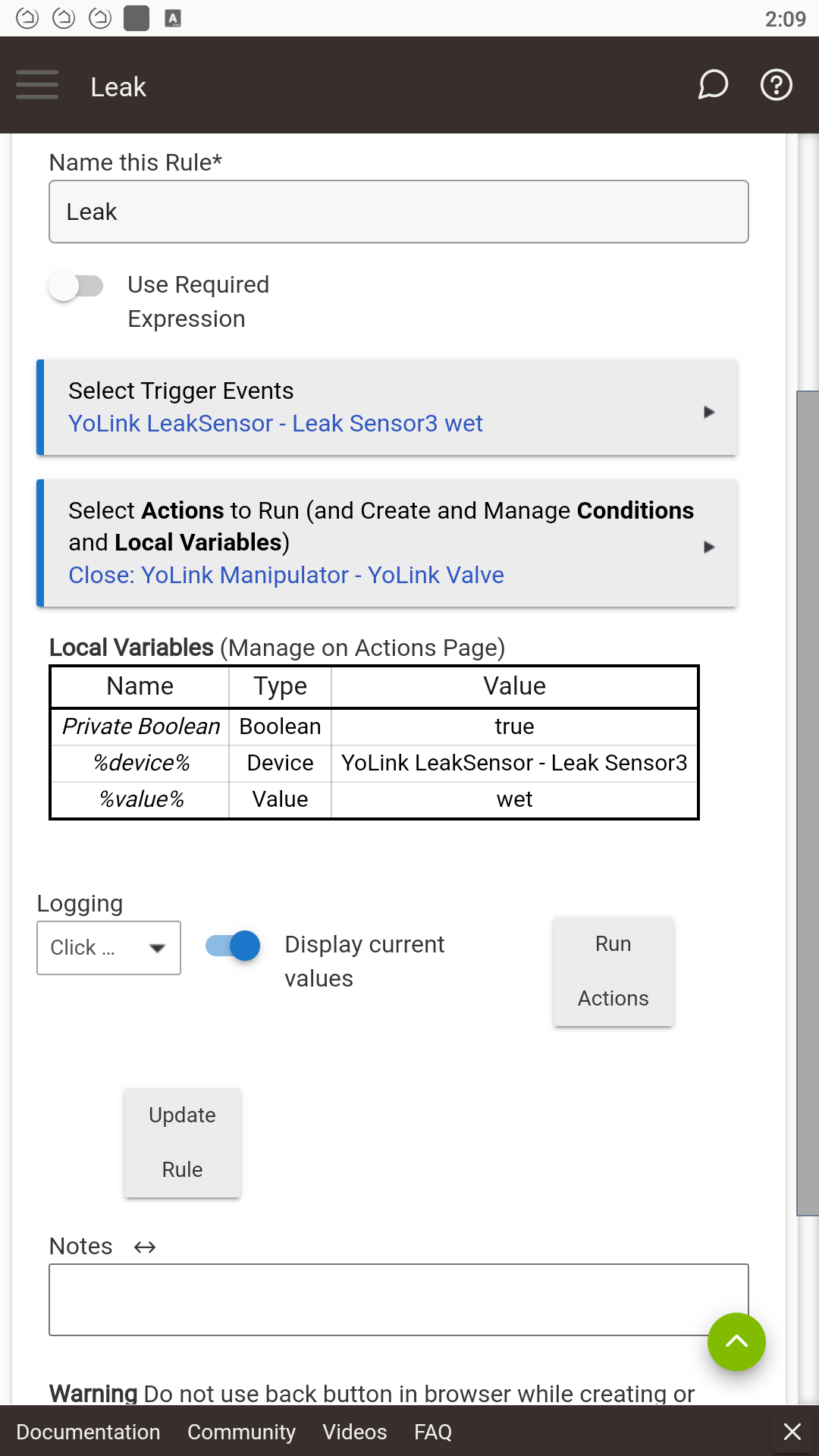This screenshot has width=819, height=1456.
Task: Open the Videos footer link
Action: pyautogui.click(x=355, y=1432)
